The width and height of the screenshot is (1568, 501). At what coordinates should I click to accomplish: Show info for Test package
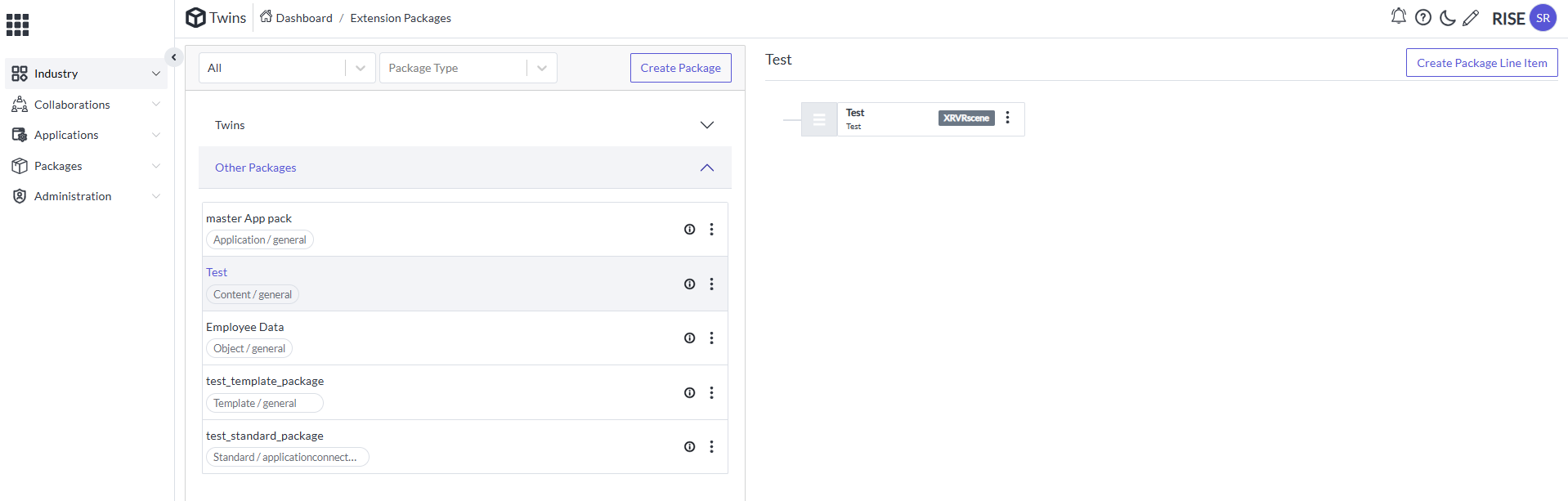point(689,284)
